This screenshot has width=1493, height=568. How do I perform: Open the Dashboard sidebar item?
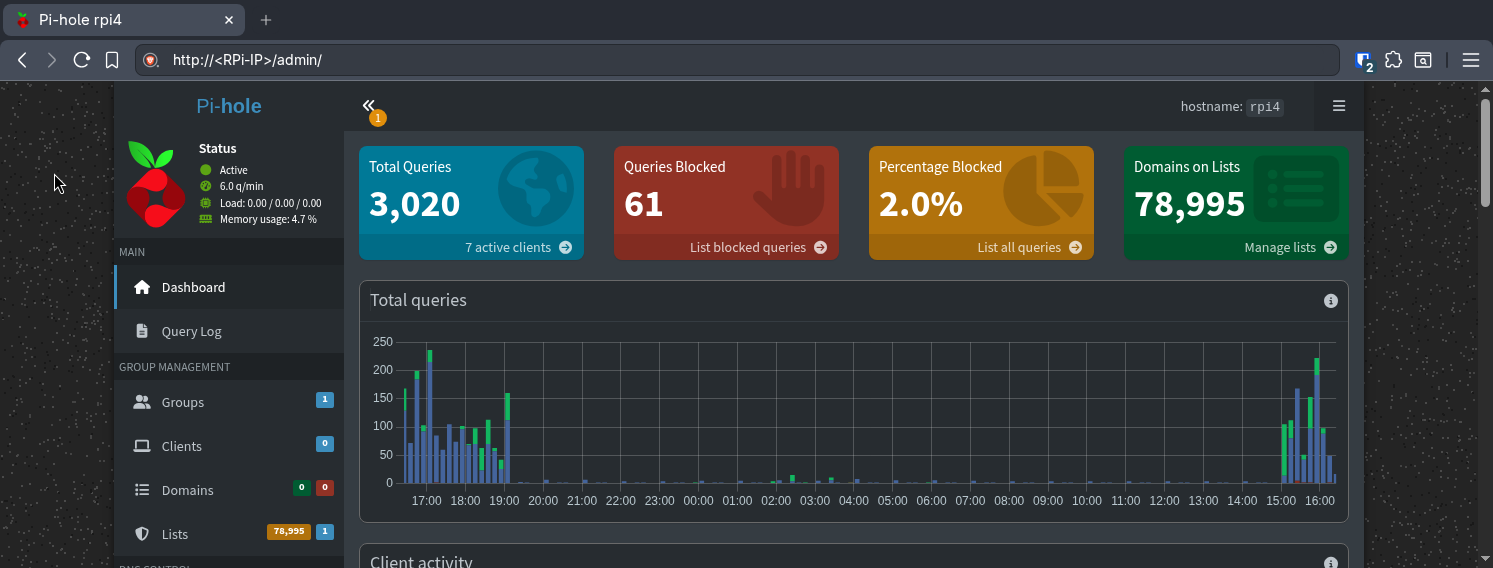click(x=193, y=287)
